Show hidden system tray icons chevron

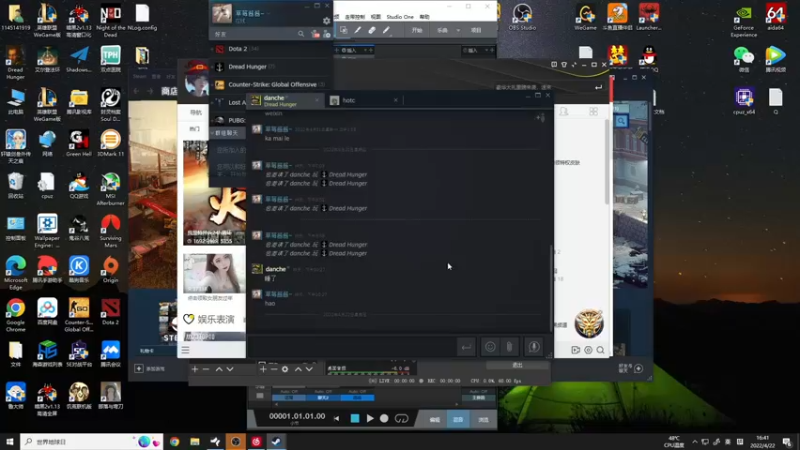[x=694, y=442]
